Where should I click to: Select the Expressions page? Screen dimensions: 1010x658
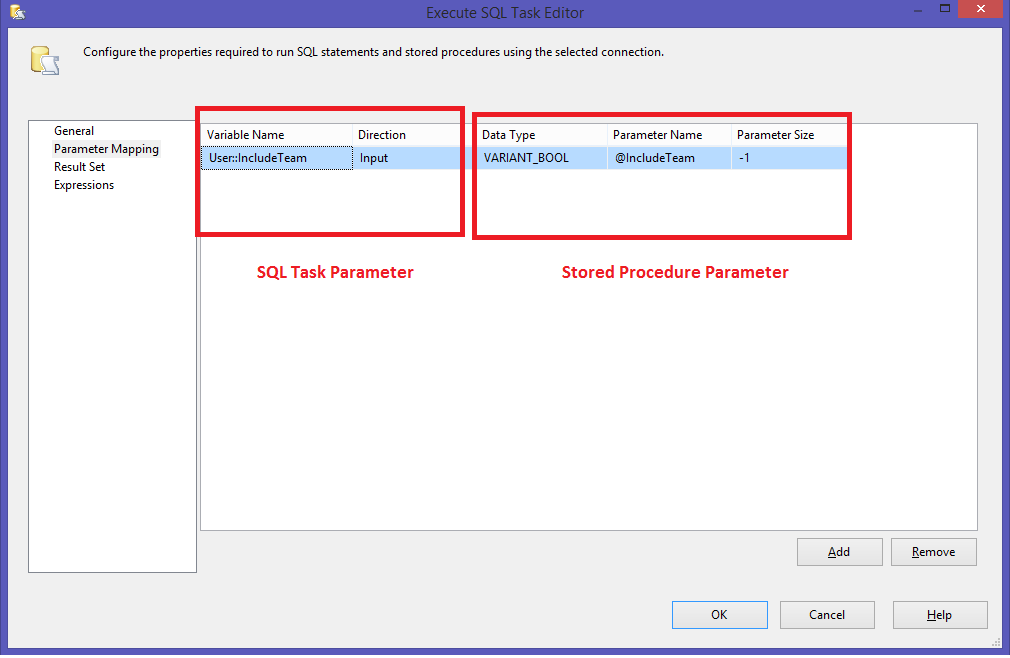pos(83,184)
